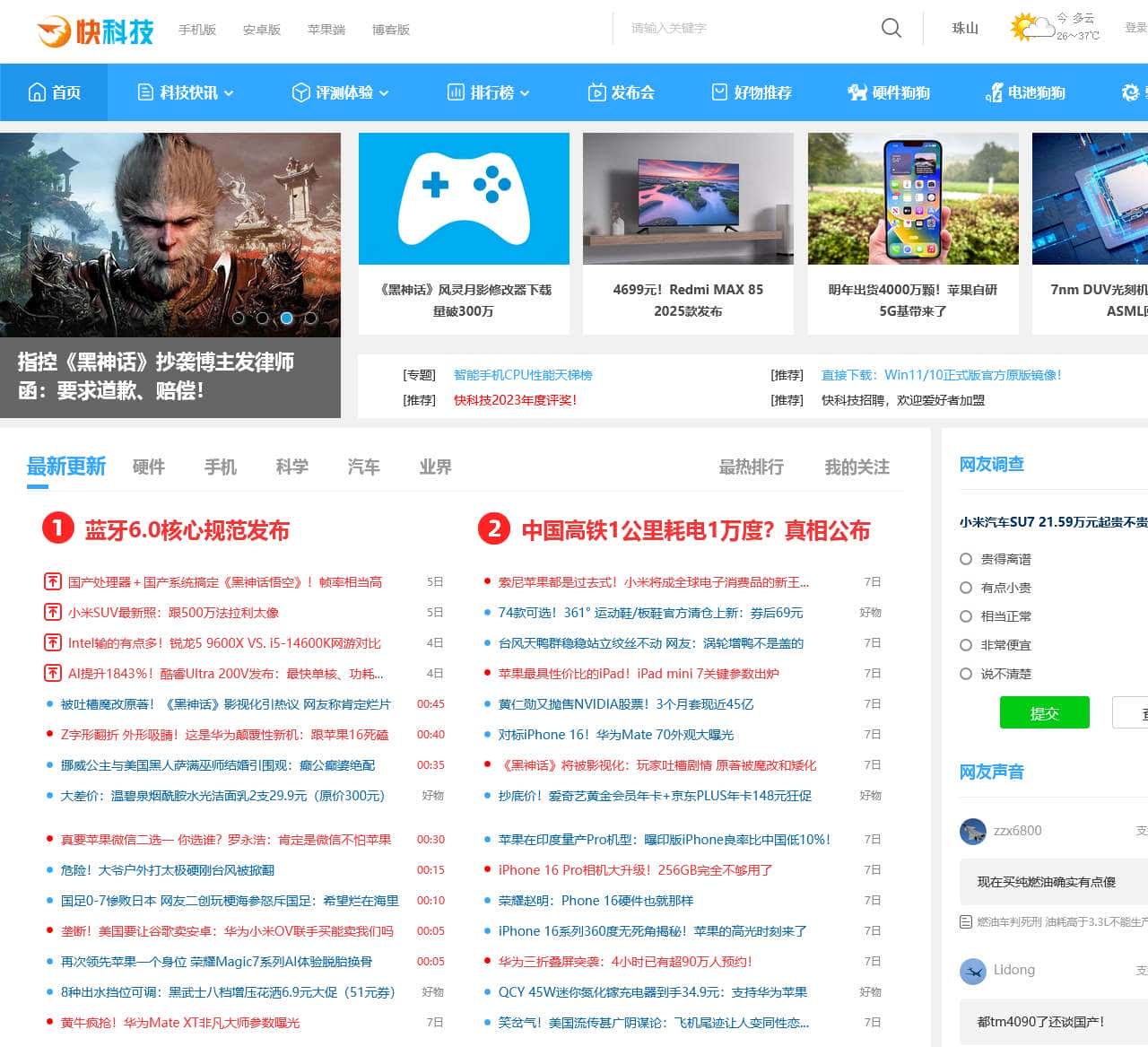Open the 网友调查 section heading

(992, 464)
